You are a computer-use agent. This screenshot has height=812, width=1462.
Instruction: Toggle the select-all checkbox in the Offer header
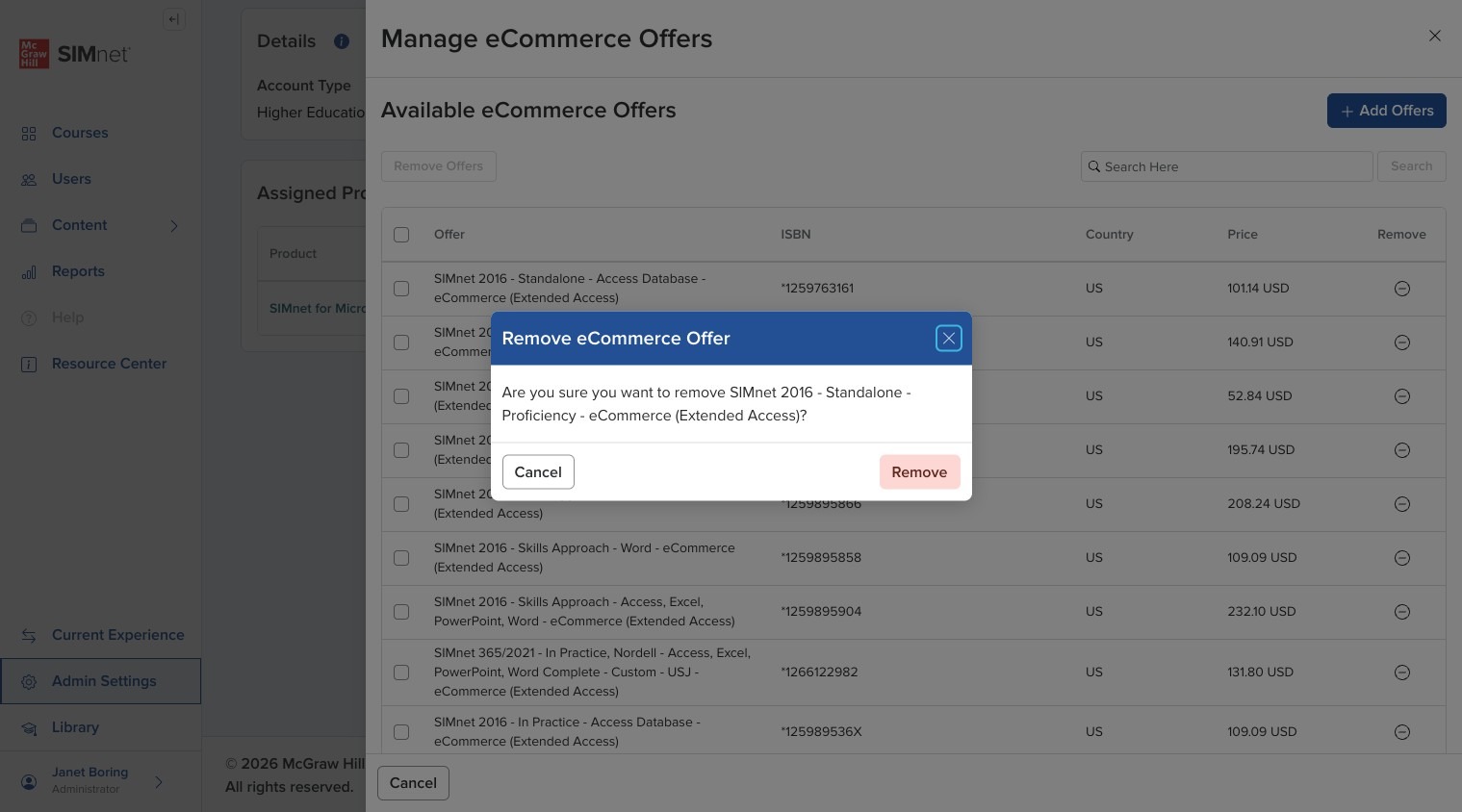pos(401,235)
